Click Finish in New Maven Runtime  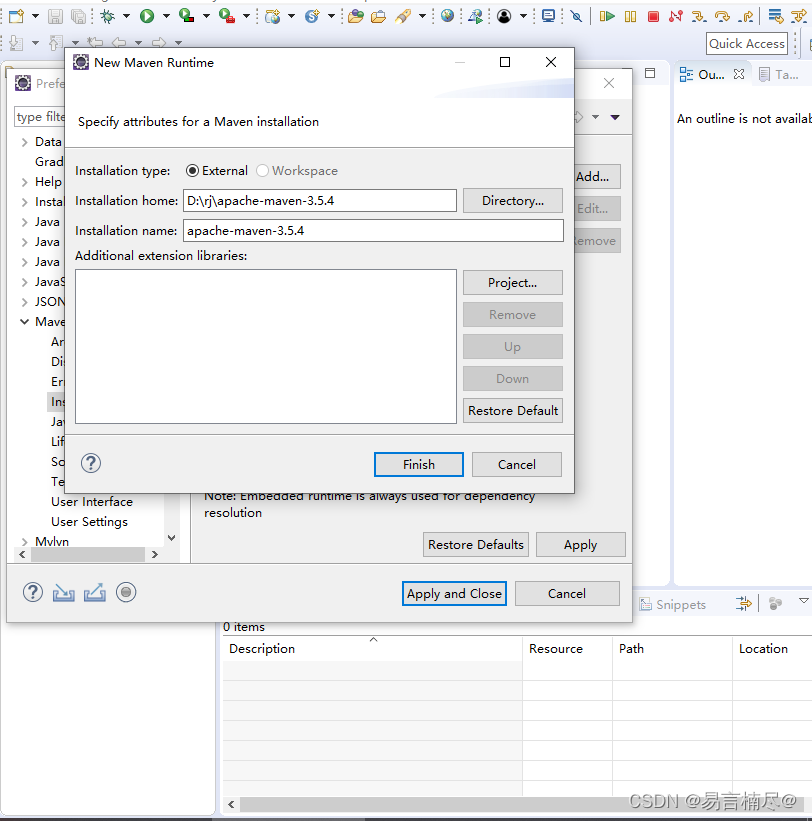click(x=418, y=464)
